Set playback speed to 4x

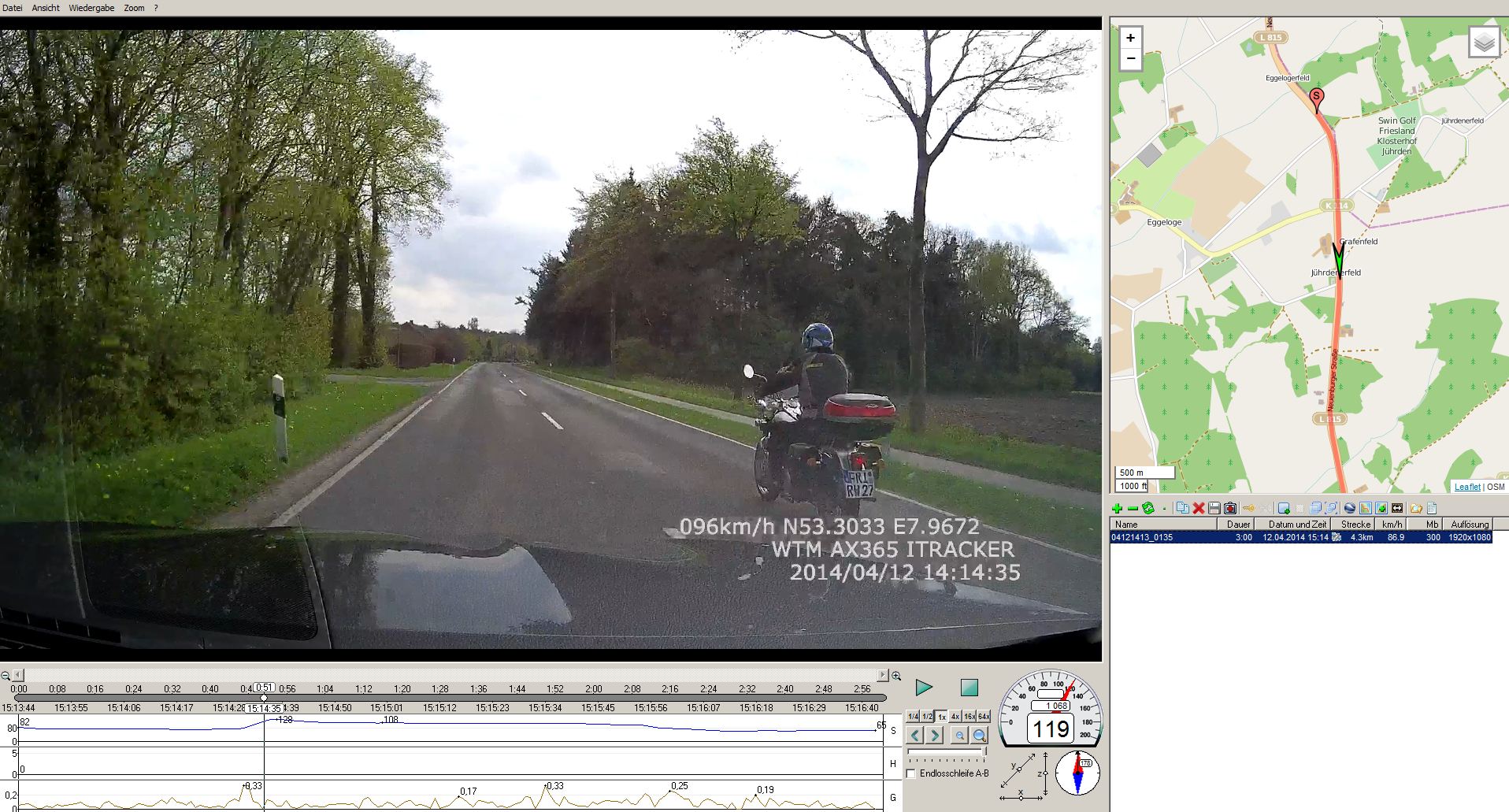coord(955,717)
